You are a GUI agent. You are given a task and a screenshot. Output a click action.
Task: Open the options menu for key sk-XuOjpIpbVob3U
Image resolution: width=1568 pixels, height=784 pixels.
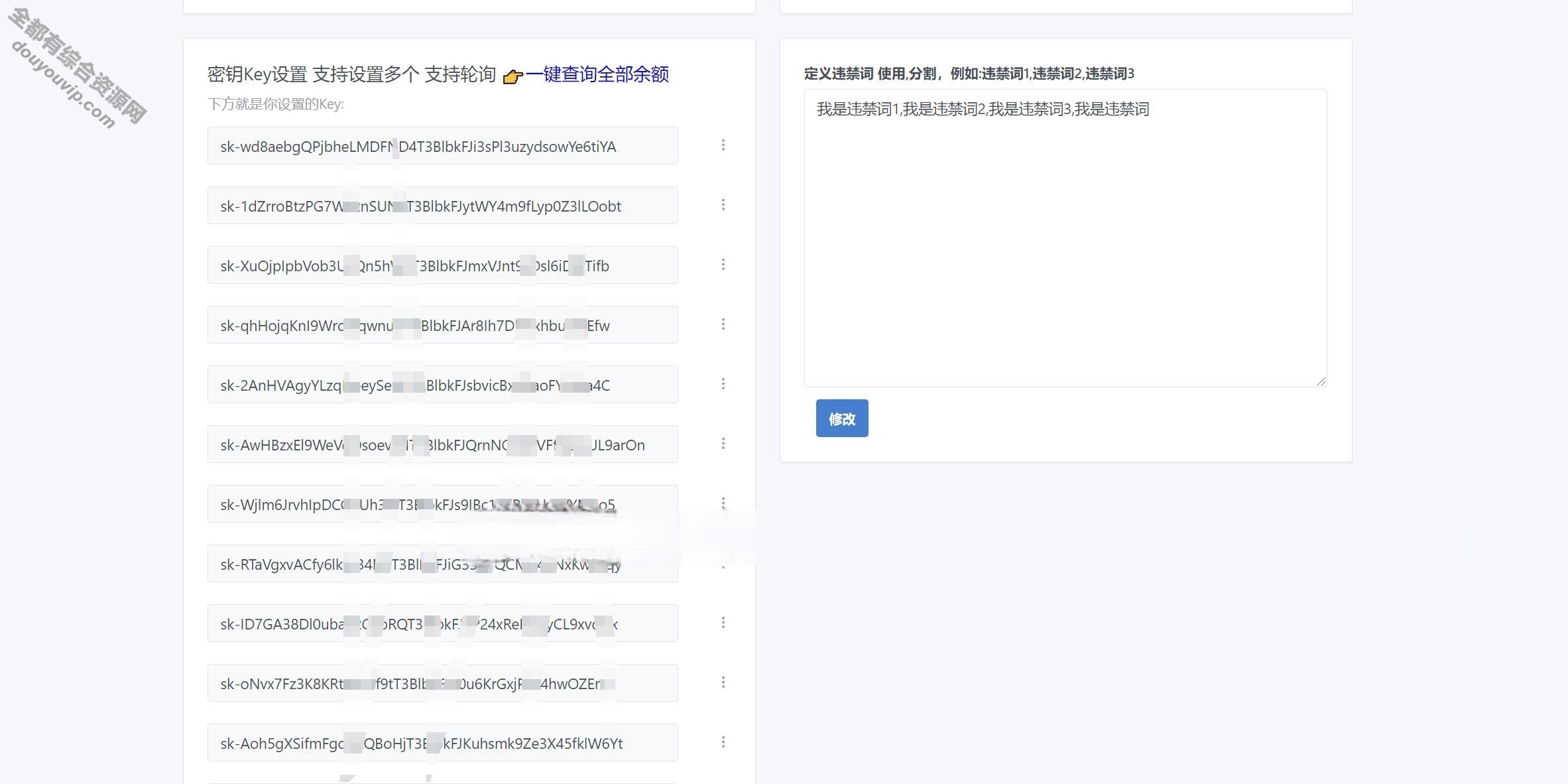[723, 265]
